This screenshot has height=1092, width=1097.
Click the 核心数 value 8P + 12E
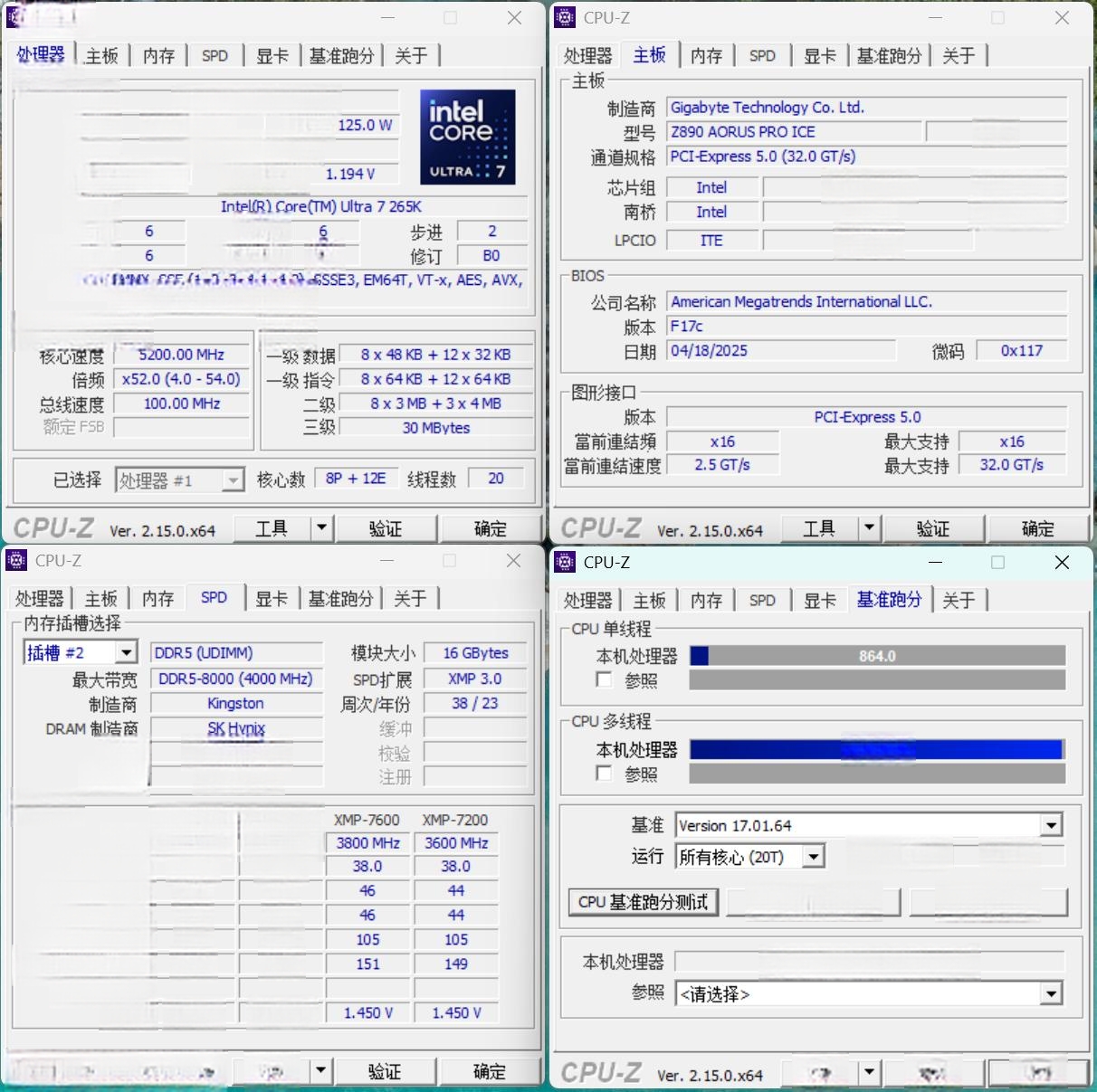click(x=356, y=479)
